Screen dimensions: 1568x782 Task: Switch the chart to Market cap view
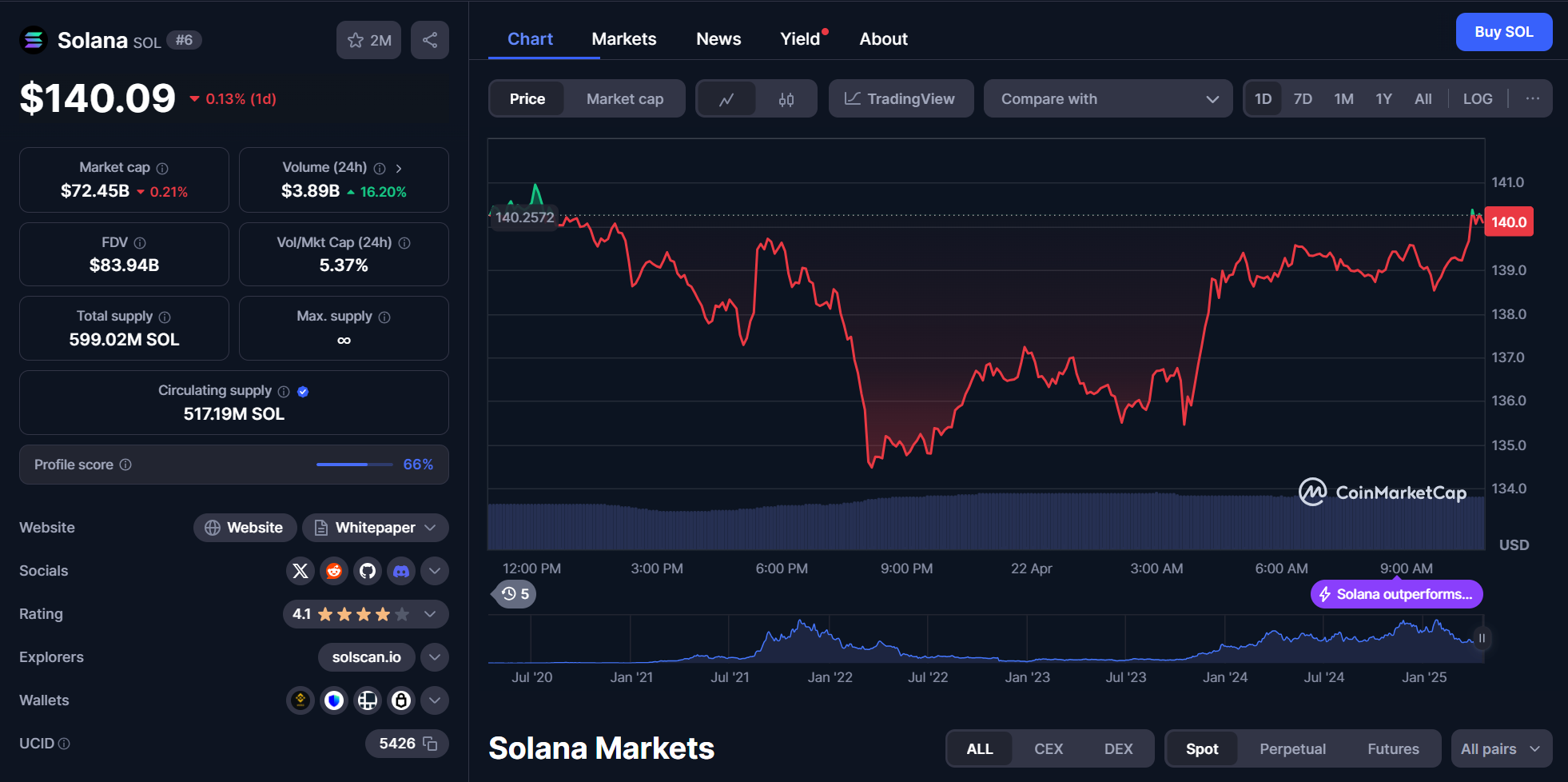click(x=625, y=98)
